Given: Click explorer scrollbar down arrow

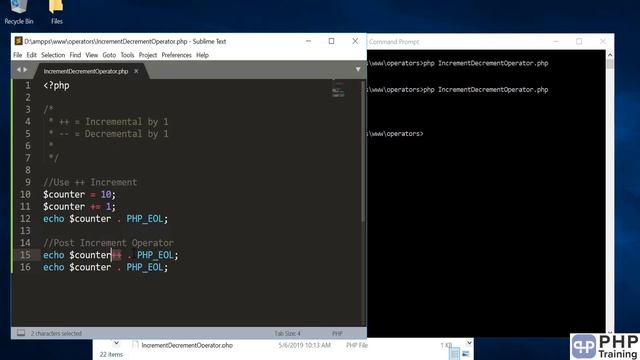Looking at the screenshot, I should pos(469,343).
